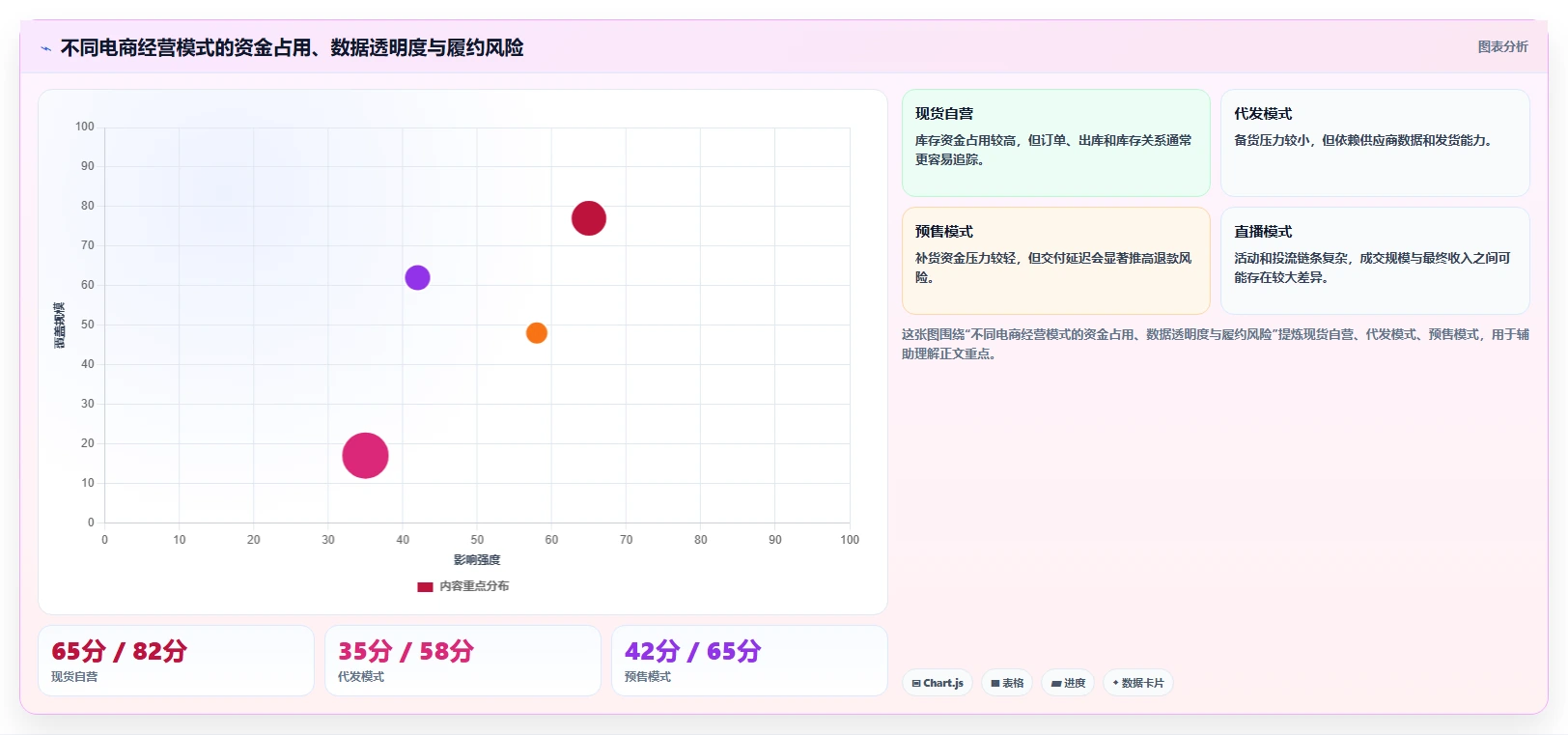Click the 数据卡片 tag chip
Screen dimensions: 1568x735
(x=1138, y=683)
